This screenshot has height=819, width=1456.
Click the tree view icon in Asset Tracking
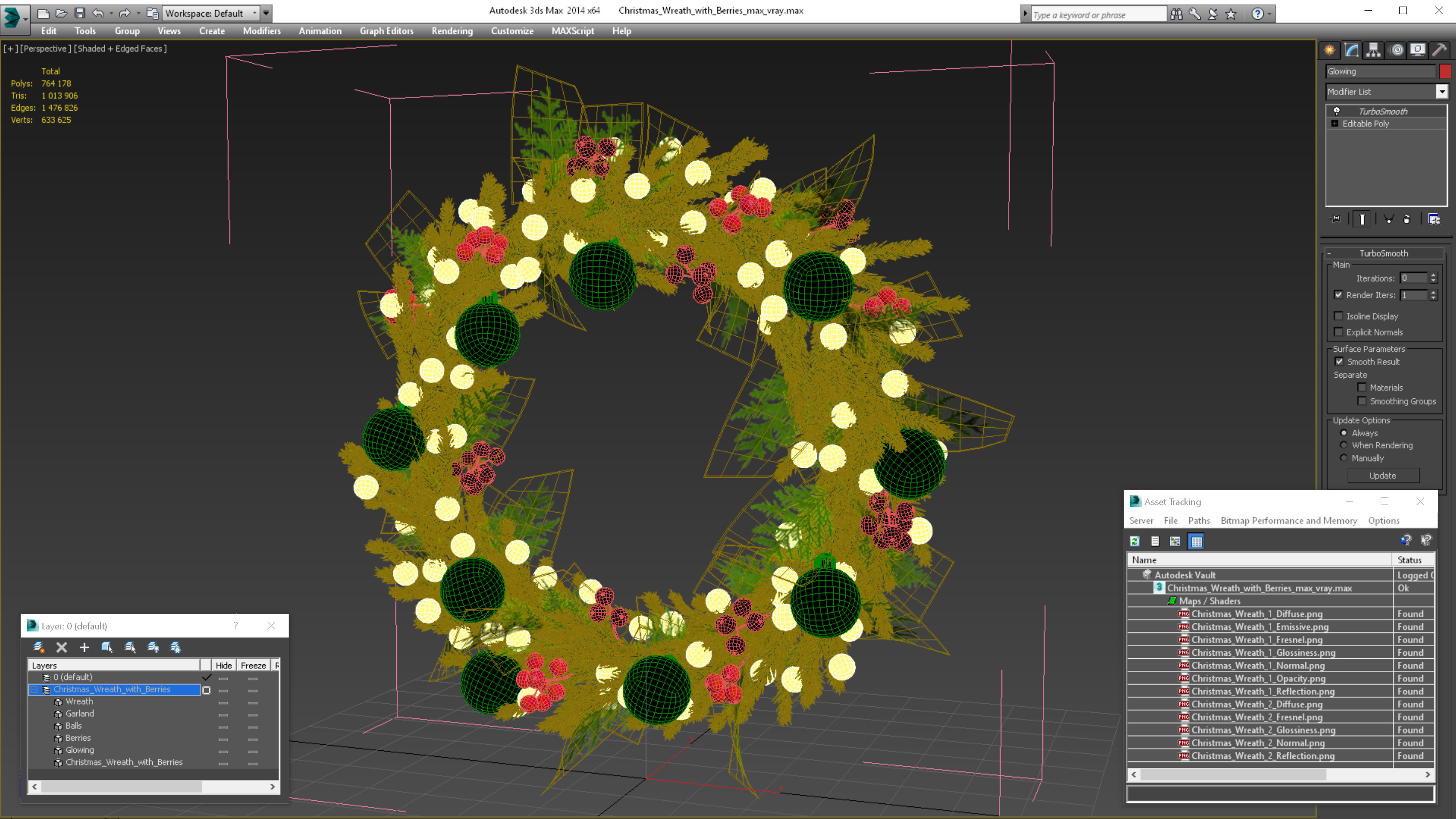(1175, 541)
